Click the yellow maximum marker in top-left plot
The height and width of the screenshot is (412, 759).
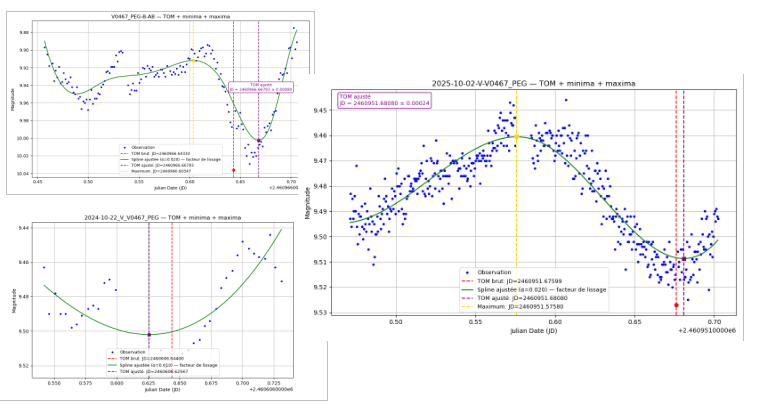click(x=193, y=60)
